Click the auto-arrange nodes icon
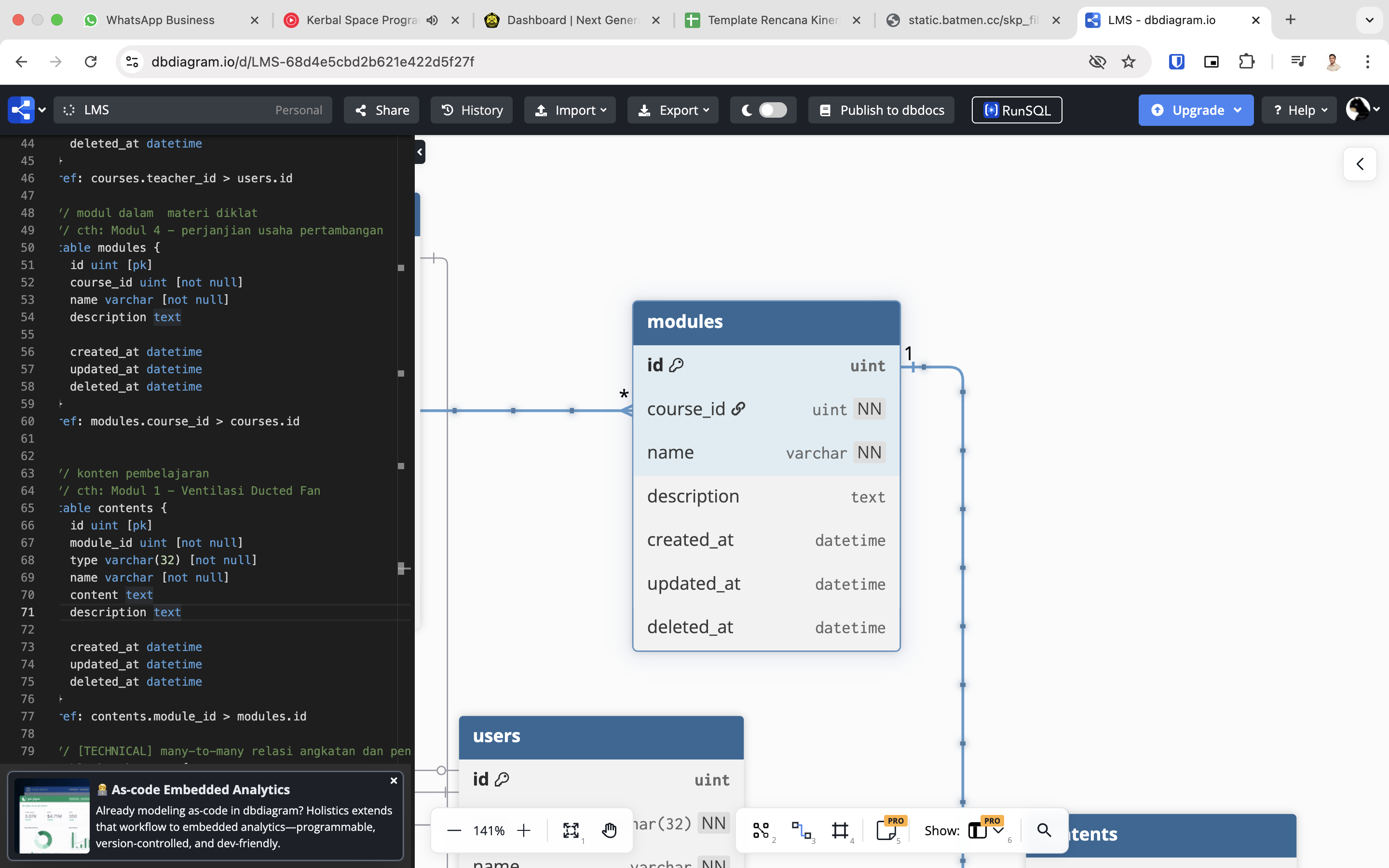The image size is (1389, 868). pos(761,830)
